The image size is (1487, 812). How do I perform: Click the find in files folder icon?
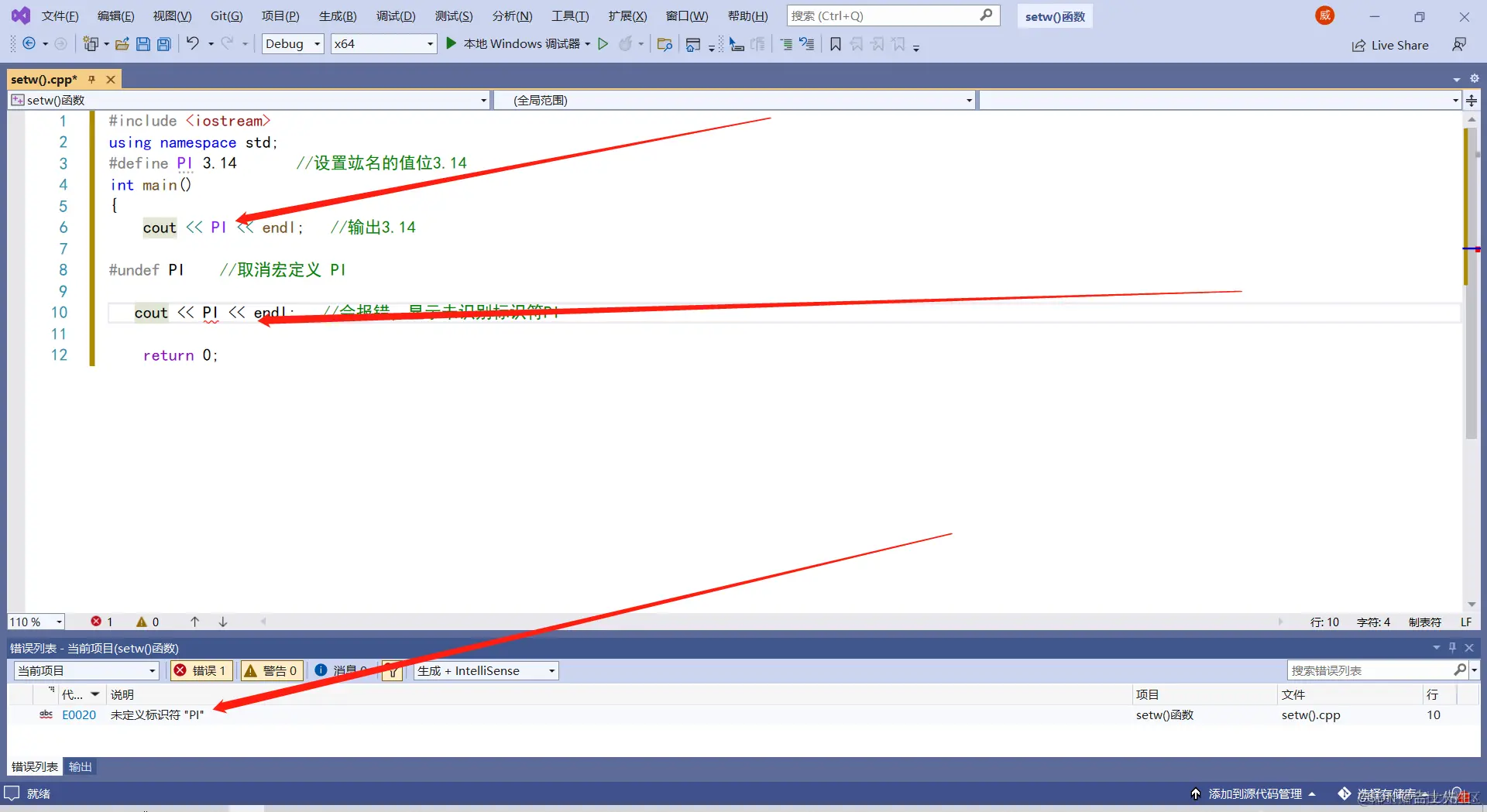coord(665,44)
